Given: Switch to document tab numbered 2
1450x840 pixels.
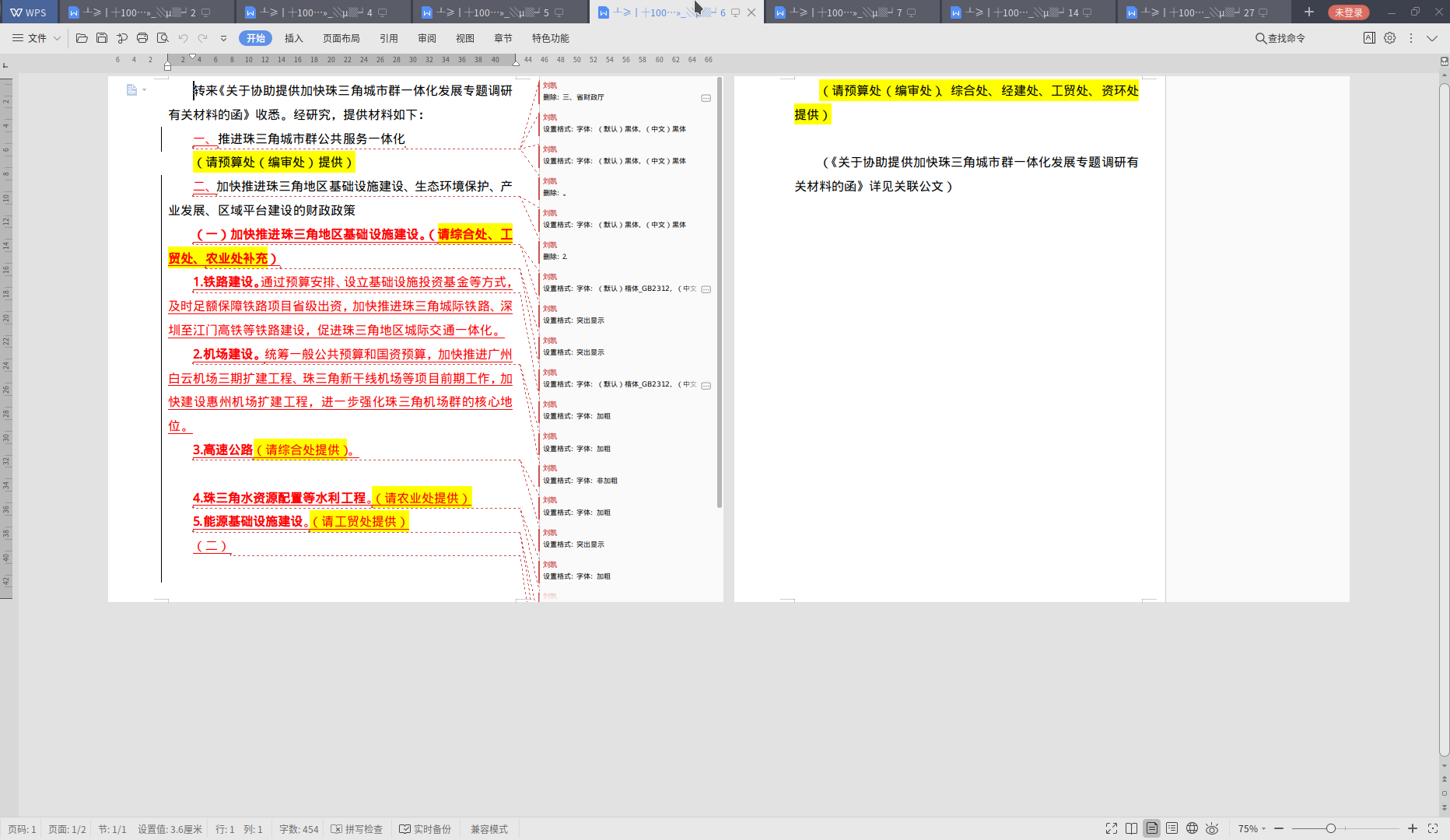Looking at the screenshot, I should 146,12.
